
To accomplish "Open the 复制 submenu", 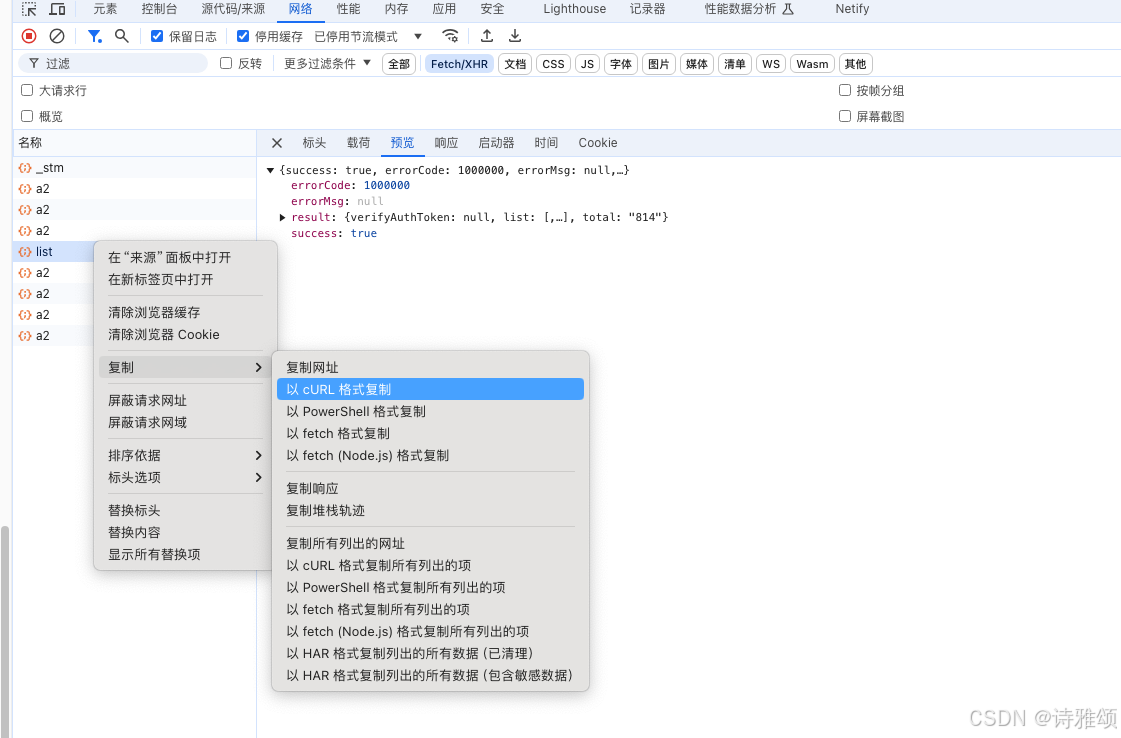I will click(184, 367).
